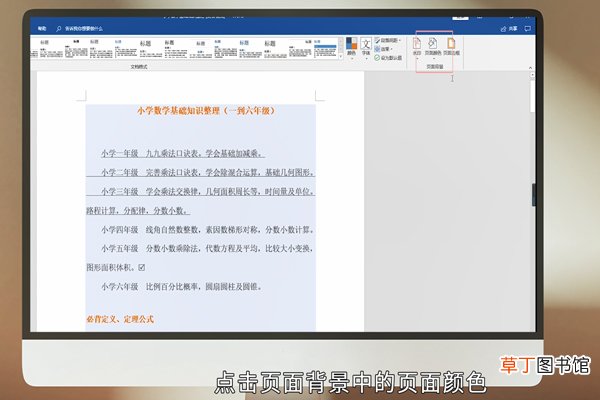Click the Page Color (页面颜色) button
Screen dimensions: 600x400
[x=433, y=47]
